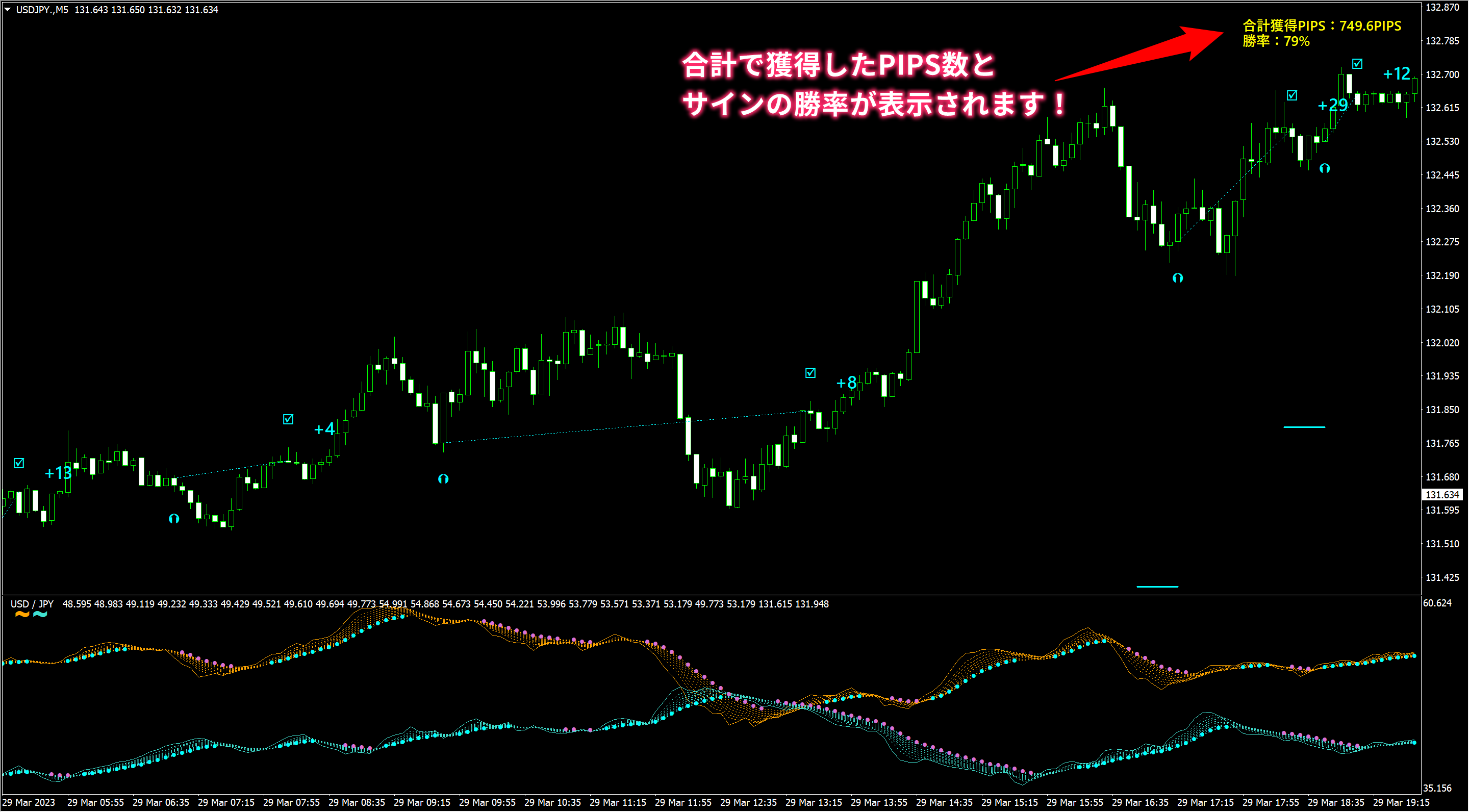Click the buy arrow icon near 131.595 level
1469x812 pixels.
(174, 518)
